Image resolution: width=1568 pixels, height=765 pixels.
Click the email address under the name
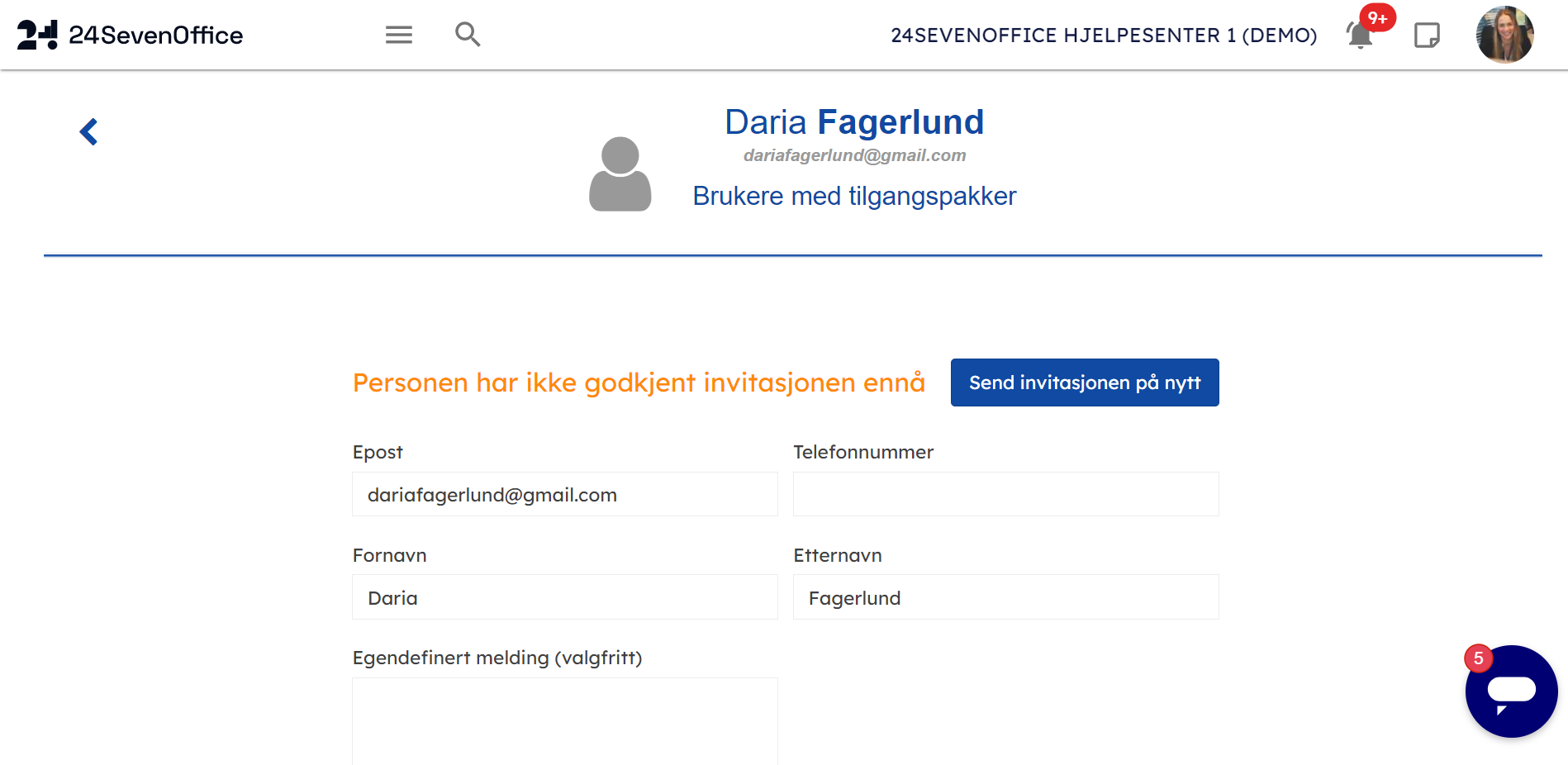(x=854, y=155)
